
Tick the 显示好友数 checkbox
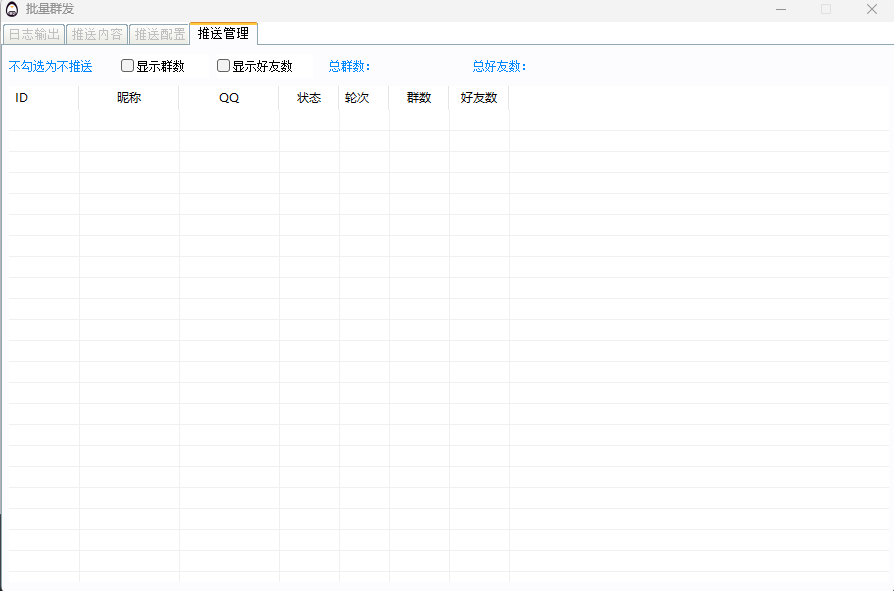[x=224, y=66]
